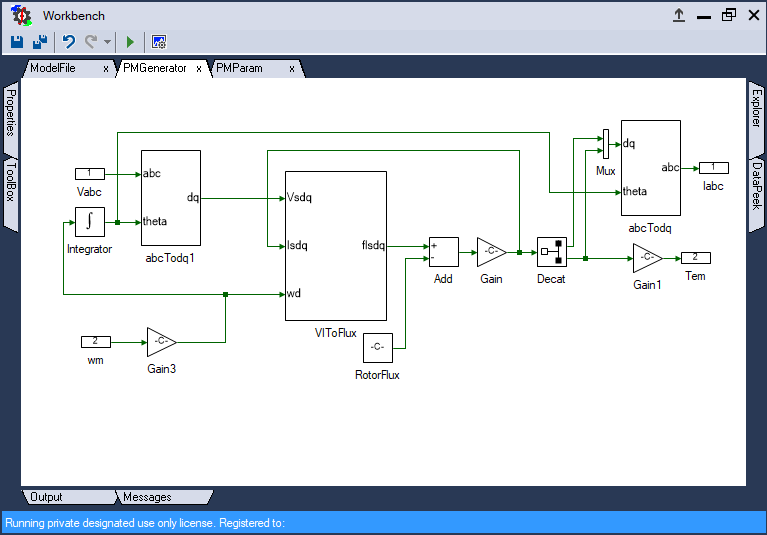Close the PMParam tab
The width and height of the screenshot is (767, 535).
(292, 69)
